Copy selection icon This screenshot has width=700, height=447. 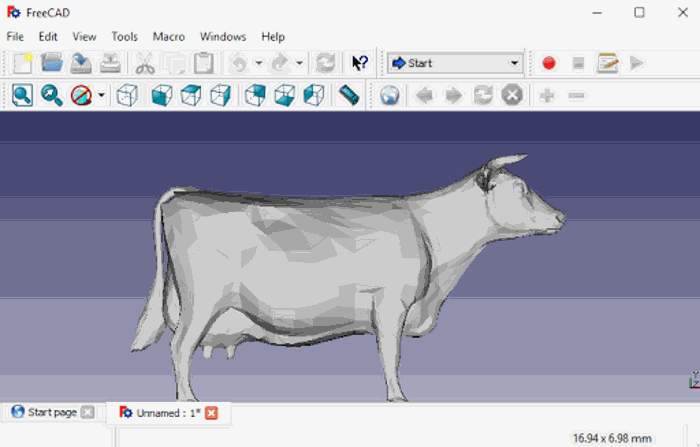click(x=174, y=63)
